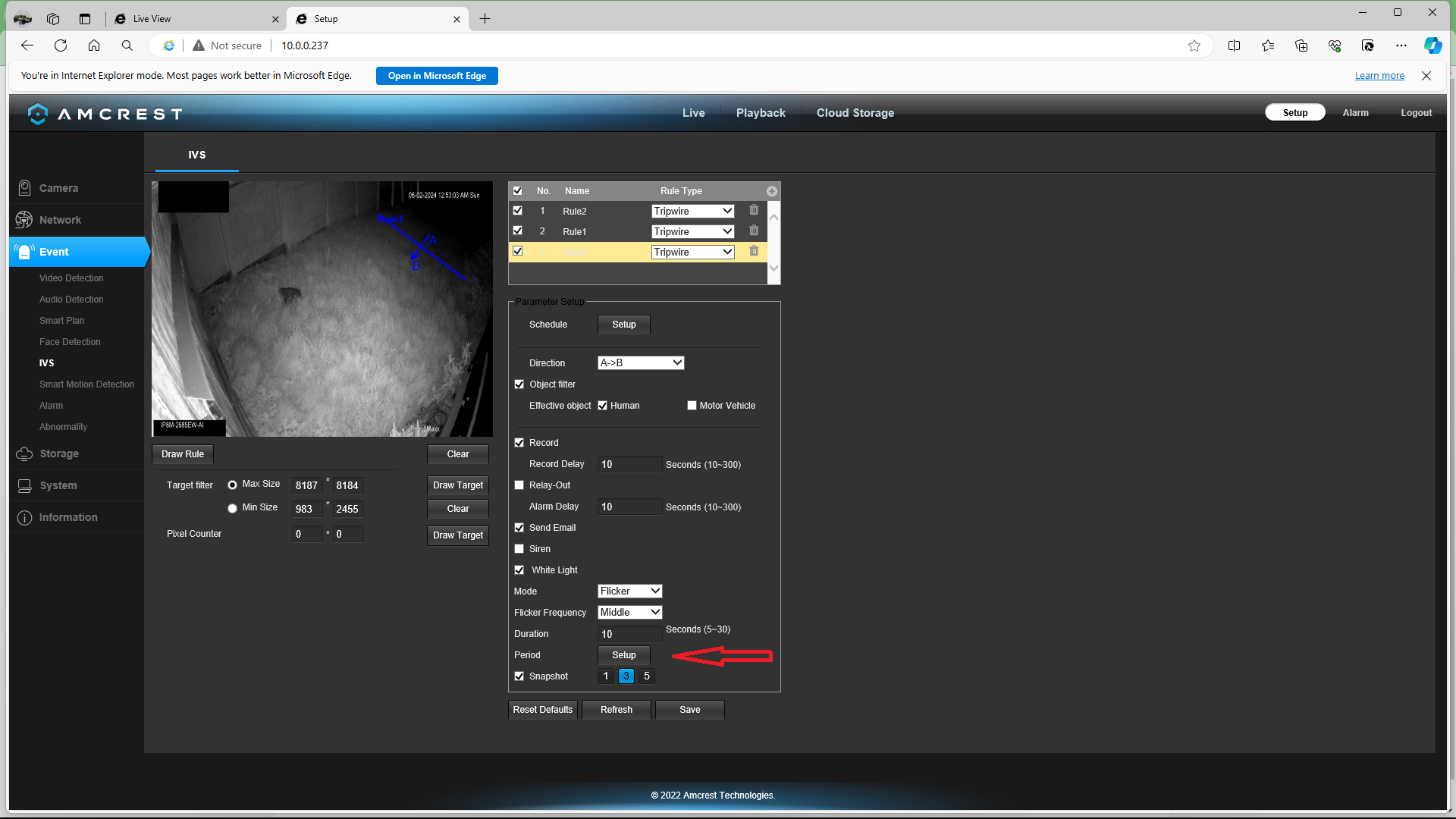Uncheck the Human effective object
The height and width of the screenshot is (819, 1456).
click(x=603, y=406)
